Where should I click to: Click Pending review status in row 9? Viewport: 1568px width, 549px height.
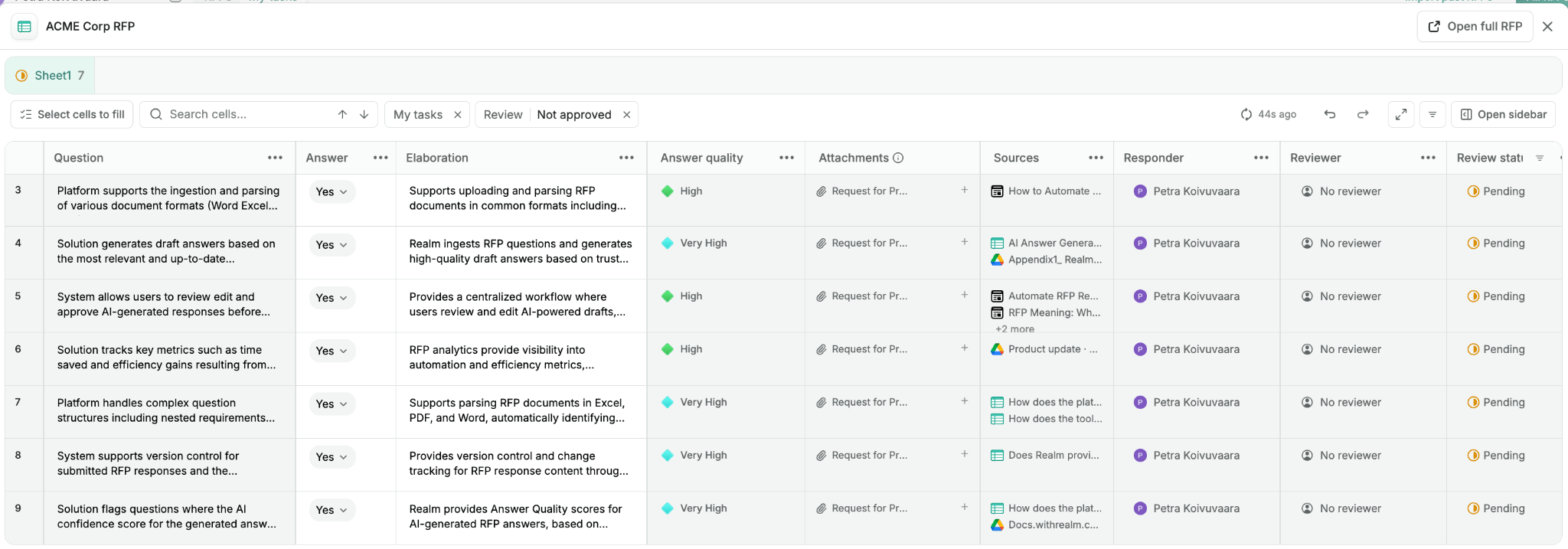click(1496, 508)
